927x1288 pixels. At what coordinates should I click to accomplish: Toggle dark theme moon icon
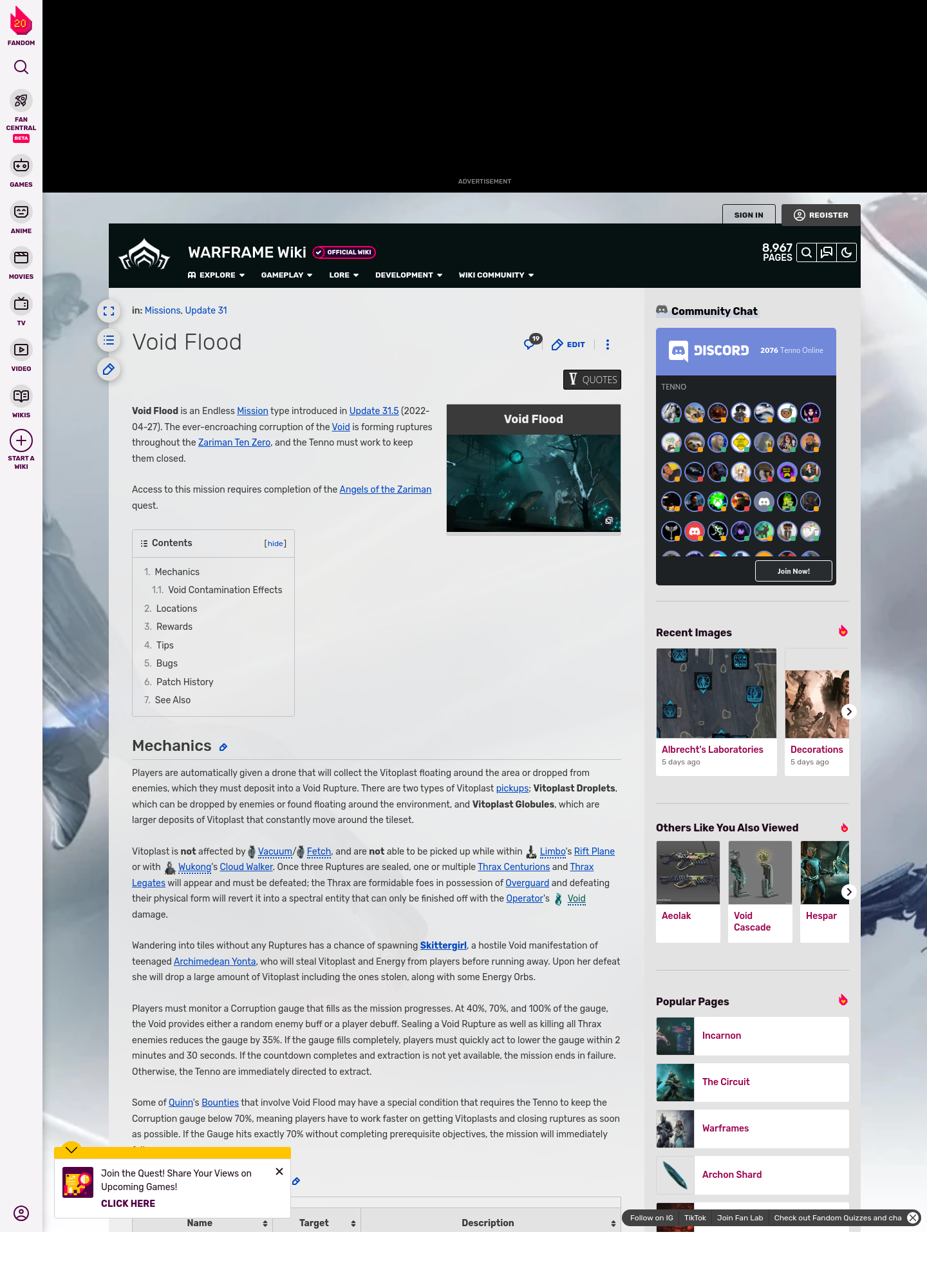click(x=847, y=252)
